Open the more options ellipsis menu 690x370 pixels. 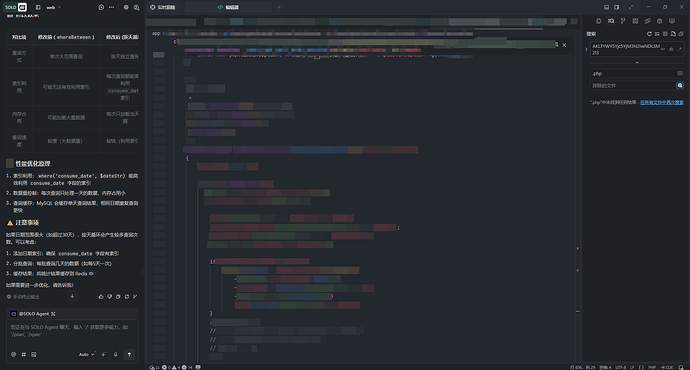(x=111, y=7)
